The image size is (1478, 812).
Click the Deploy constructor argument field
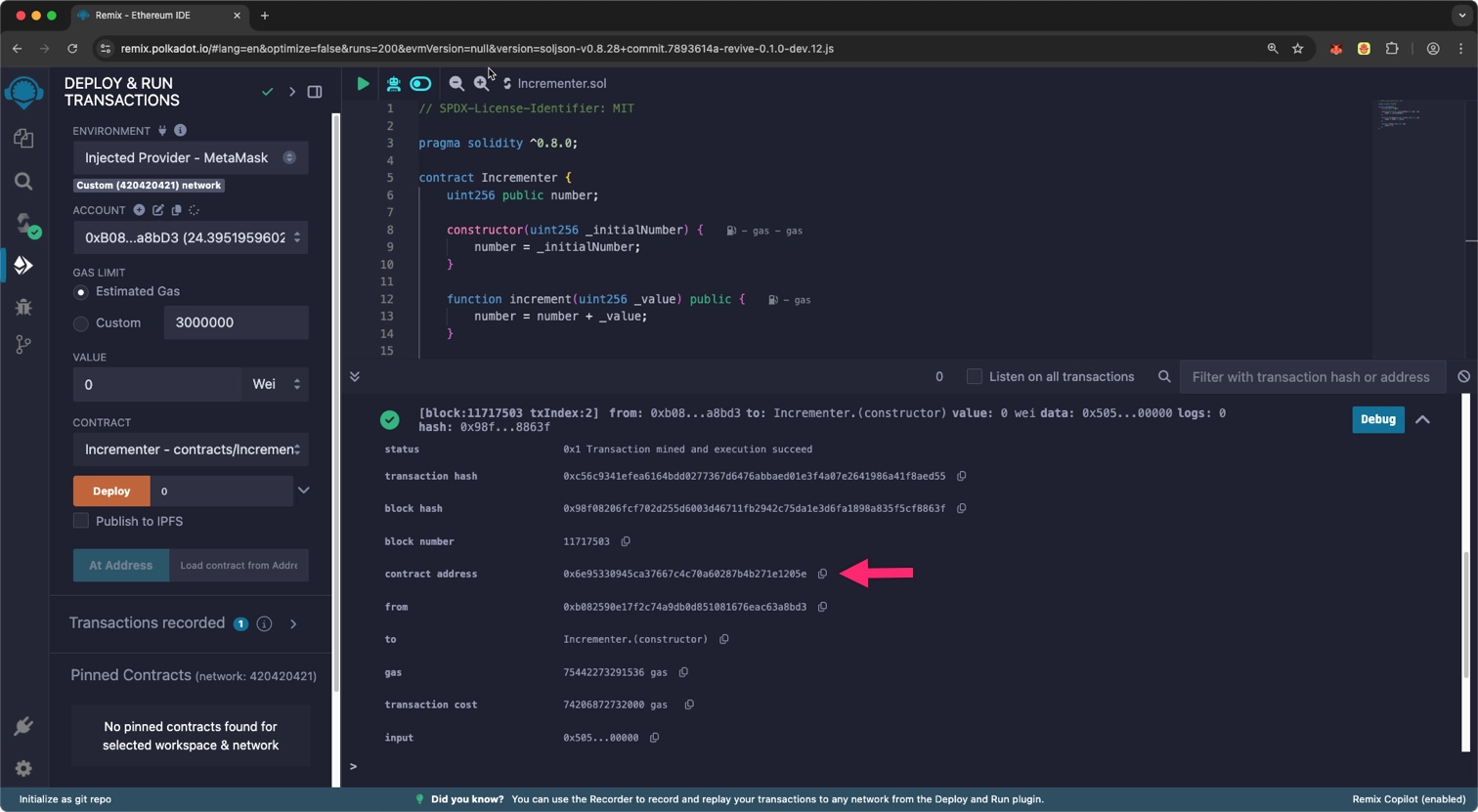click(222, 491)
